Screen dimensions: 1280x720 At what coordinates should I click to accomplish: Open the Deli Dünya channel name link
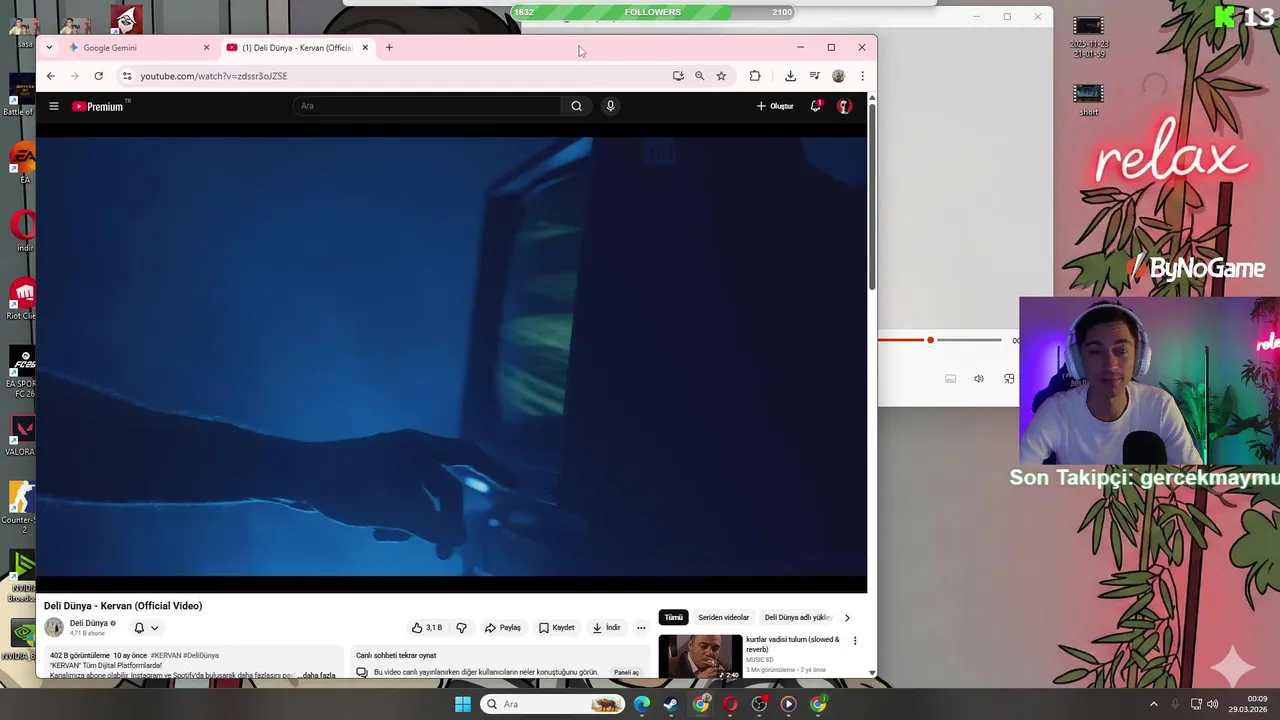point(89,623)
